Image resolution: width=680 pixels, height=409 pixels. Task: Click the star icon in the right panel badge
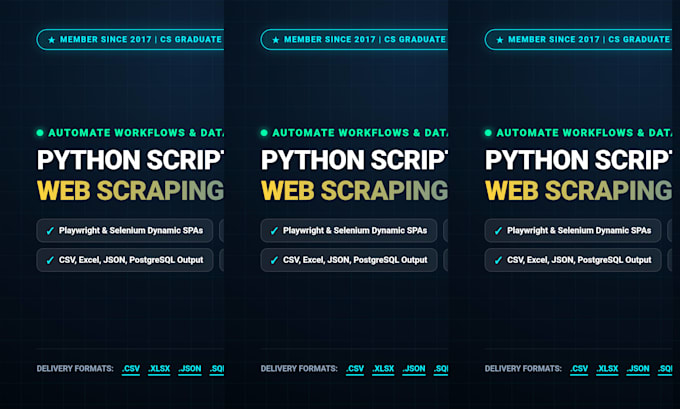[500, 40]
